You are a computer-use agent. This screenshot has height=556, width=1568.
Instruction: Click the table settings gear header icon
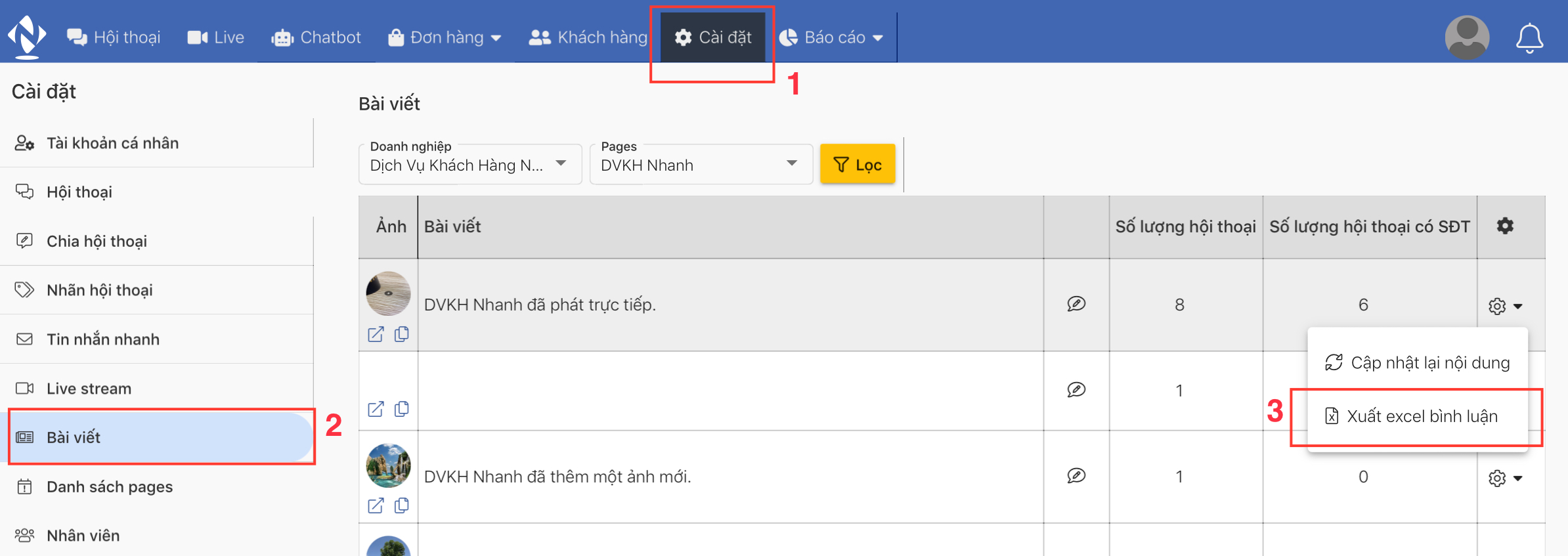coord(1505,226)
